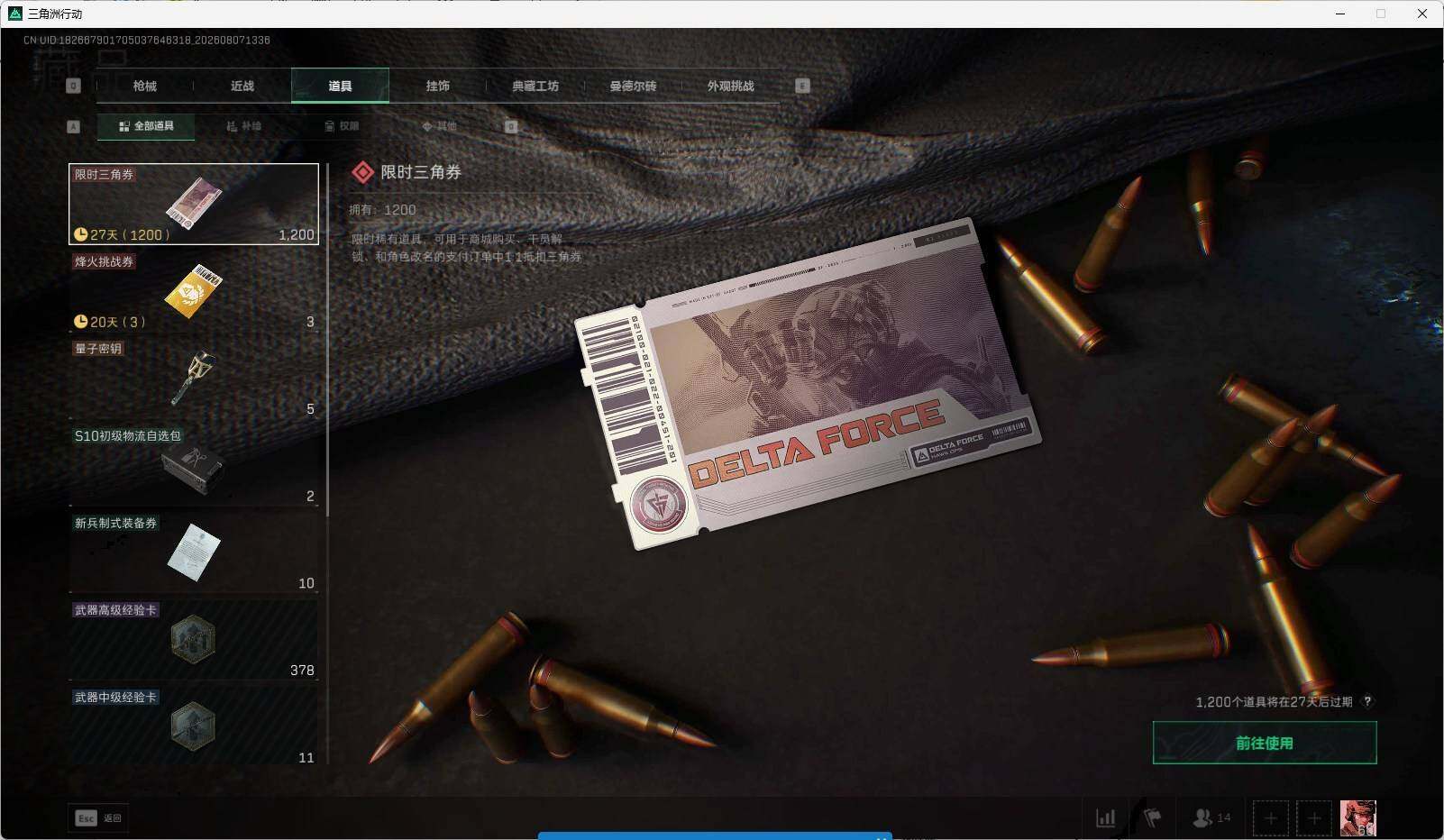The width and height of the screenshot is (1444, 840).
Task: Click the Esc 返回 back button
Action: point(98,817)
